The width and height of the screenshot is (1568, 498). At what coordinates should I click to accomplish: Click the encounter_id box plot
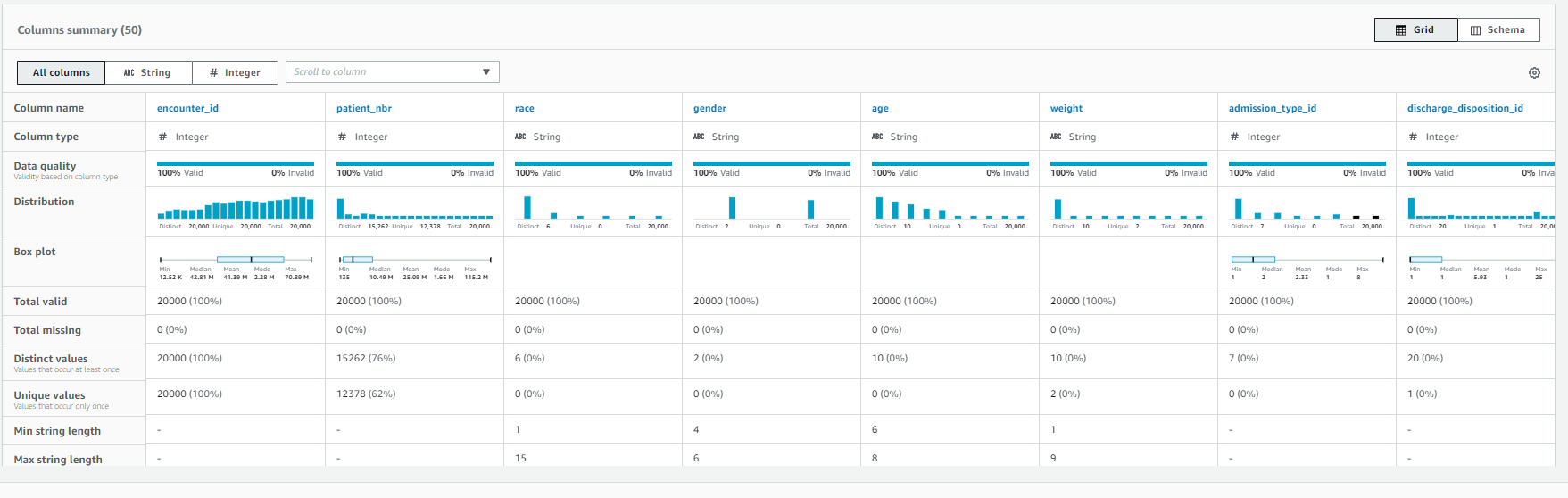[236, 260]
